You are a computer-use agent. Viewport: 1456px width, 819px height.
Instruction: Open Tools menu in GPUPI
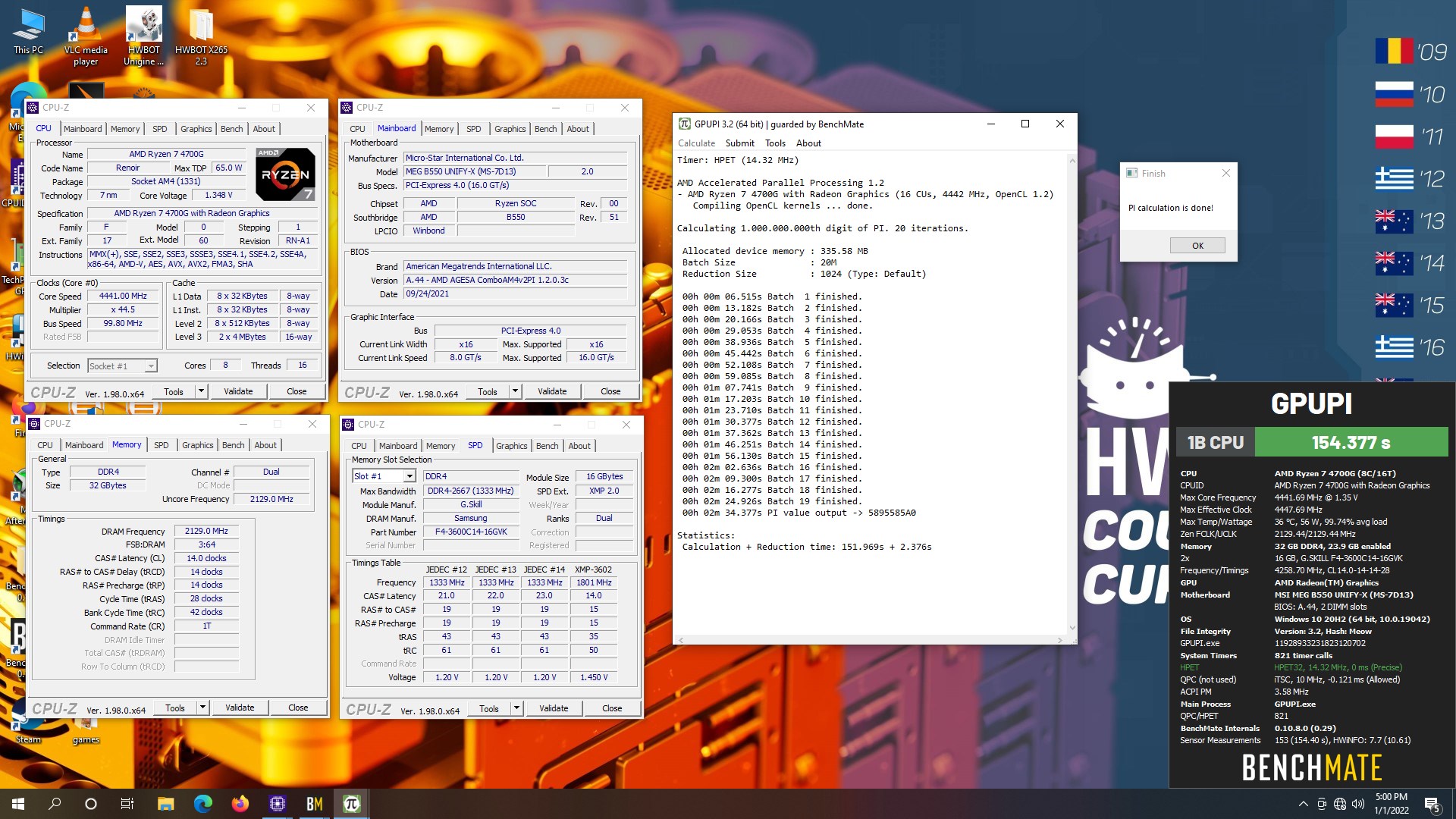pyautogui.click(x=775, y=143)
